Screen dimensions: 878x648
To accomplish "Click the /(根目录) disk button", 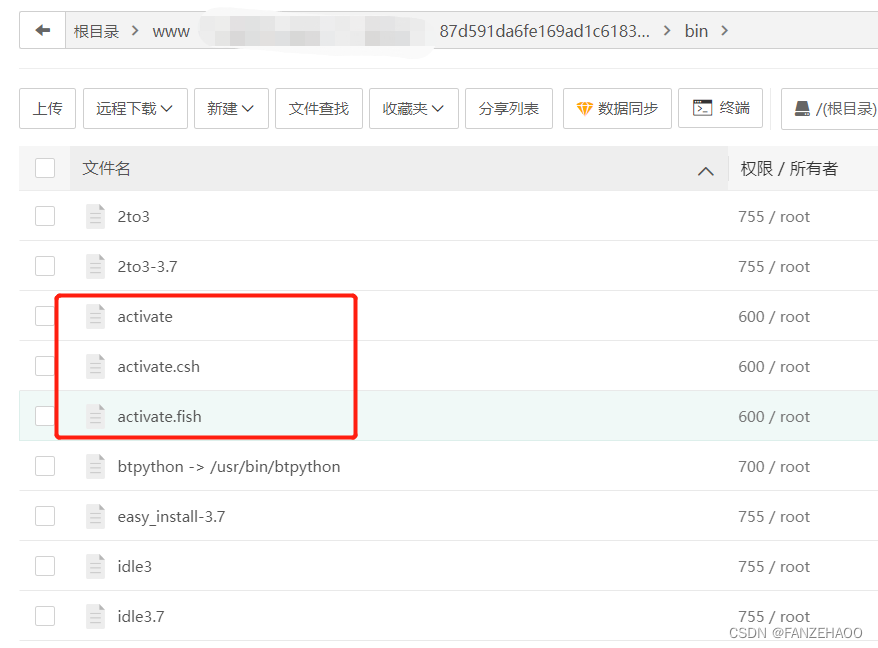I will [x=830, y=109].
